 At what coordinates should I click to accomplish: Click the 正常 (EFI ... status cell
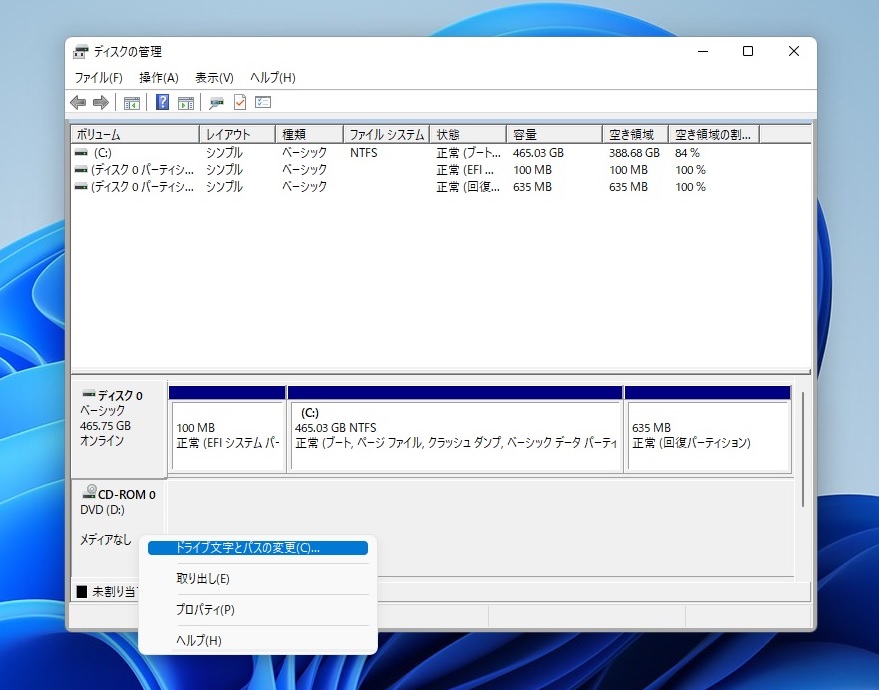tap(465, 169)
